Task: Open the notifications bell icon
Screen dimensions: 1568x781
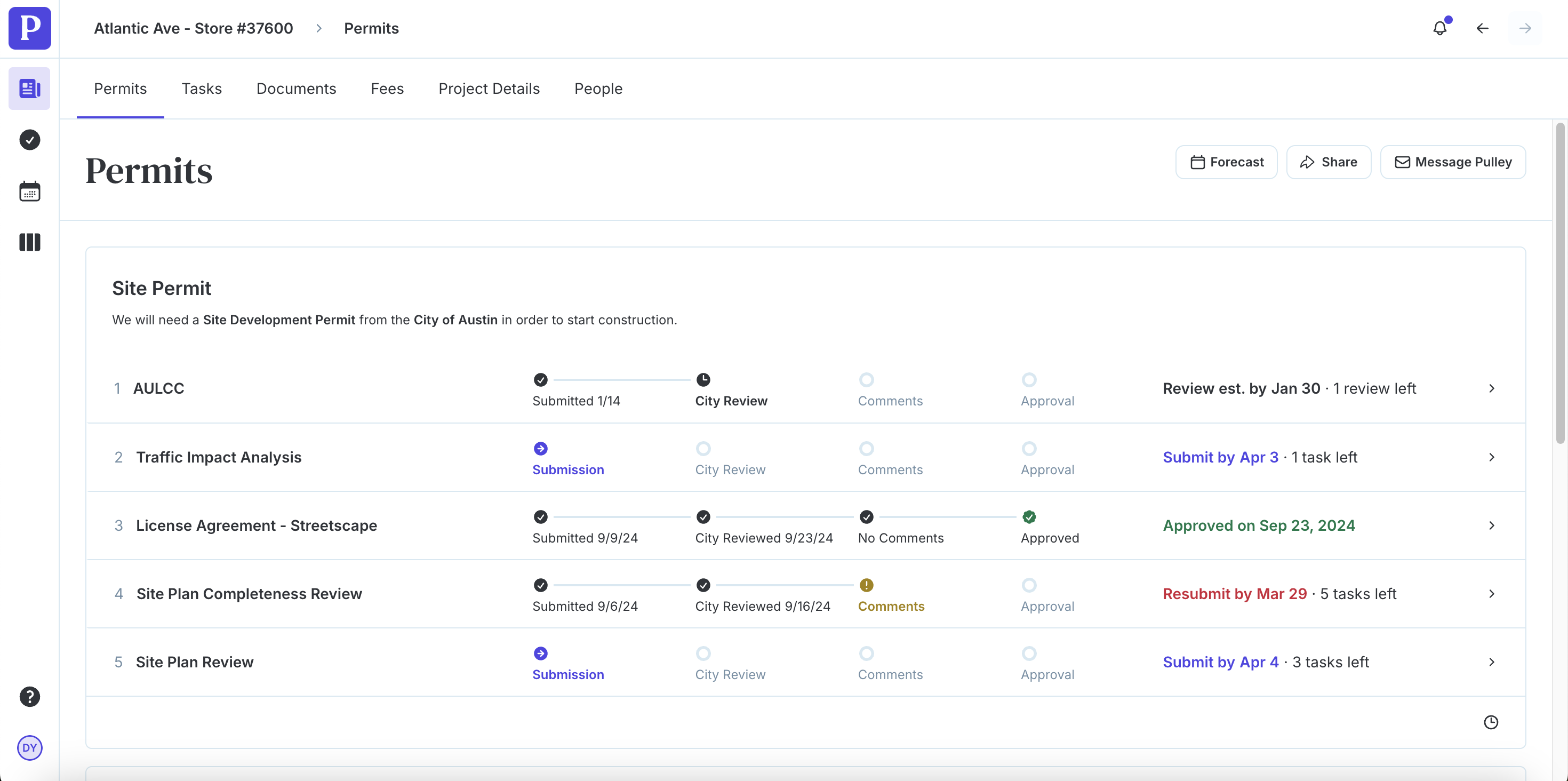Action: tap(1439, 28)
